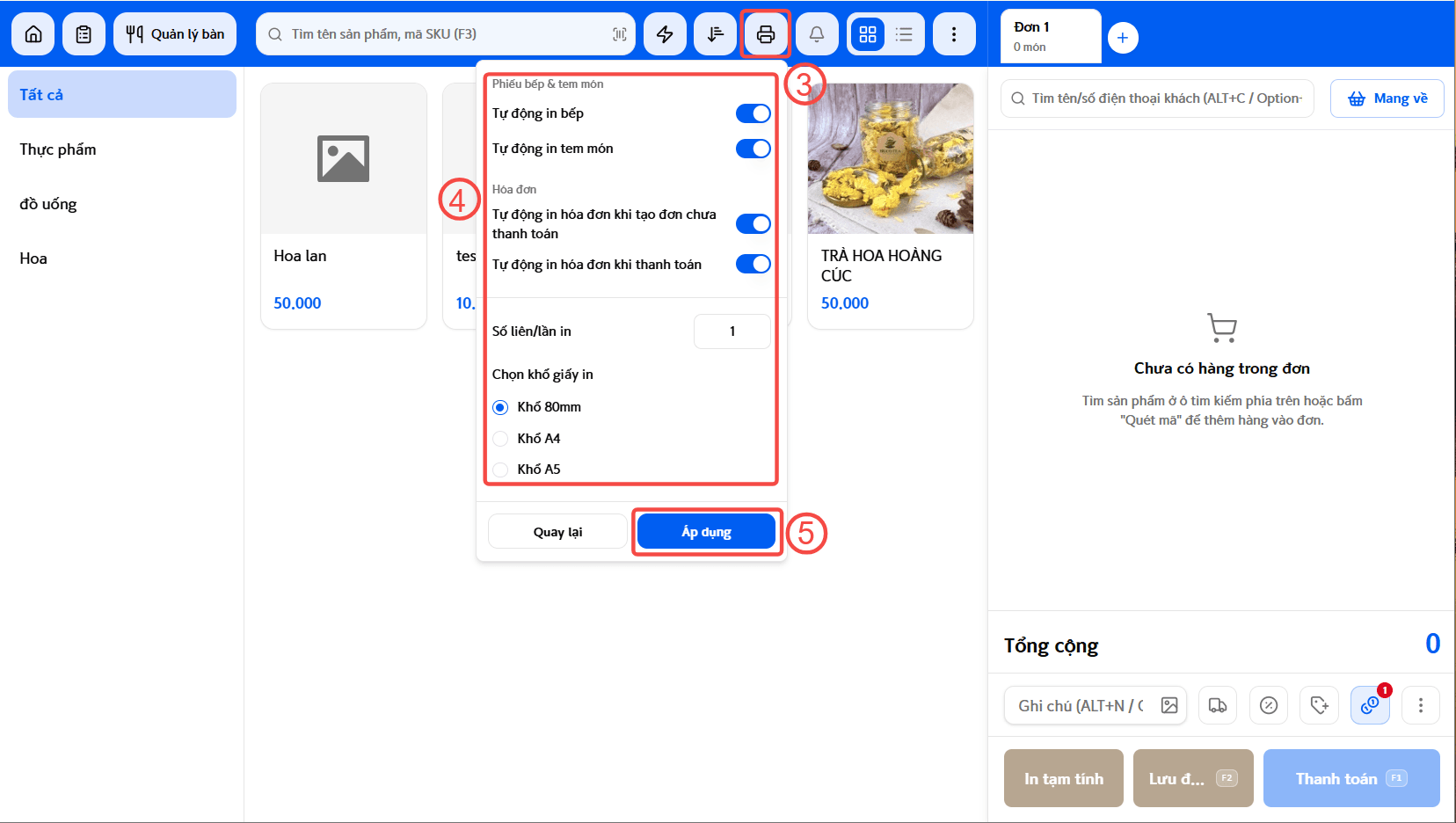Select the Thực phẩm category
Viewport: 1456px width, 823px height.
[x=122, y=149]
